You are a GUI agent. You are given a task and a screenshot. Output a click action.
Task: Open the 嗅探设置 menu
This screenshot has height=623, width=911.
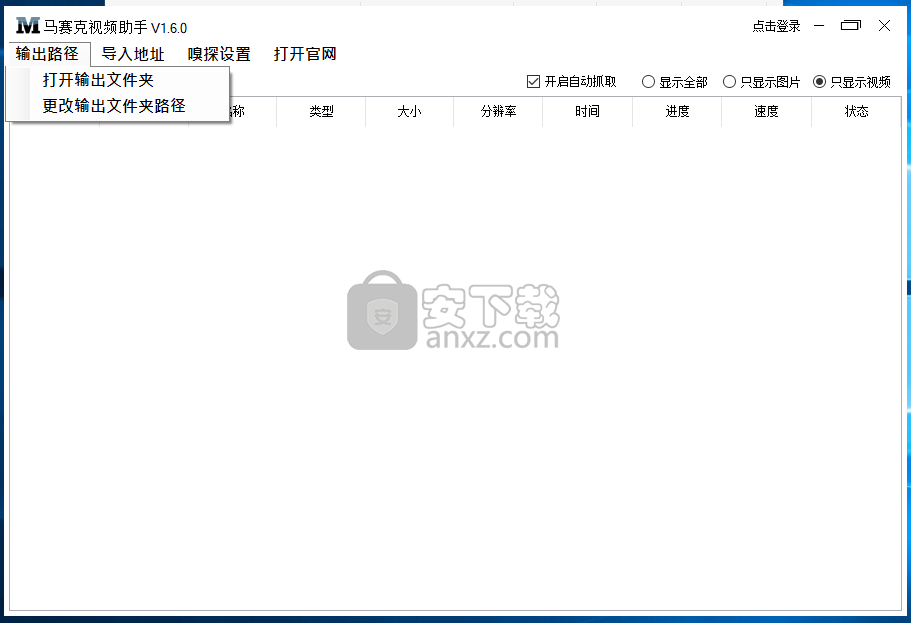219,54
